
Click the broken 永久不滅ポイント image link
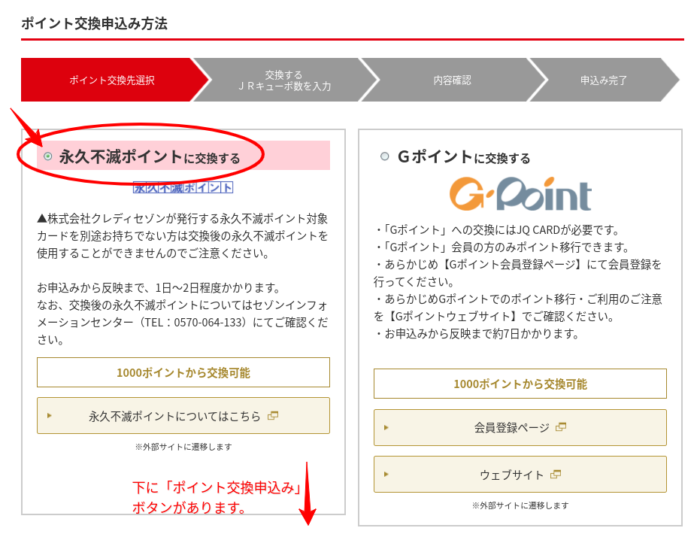(x=183, y=188)
